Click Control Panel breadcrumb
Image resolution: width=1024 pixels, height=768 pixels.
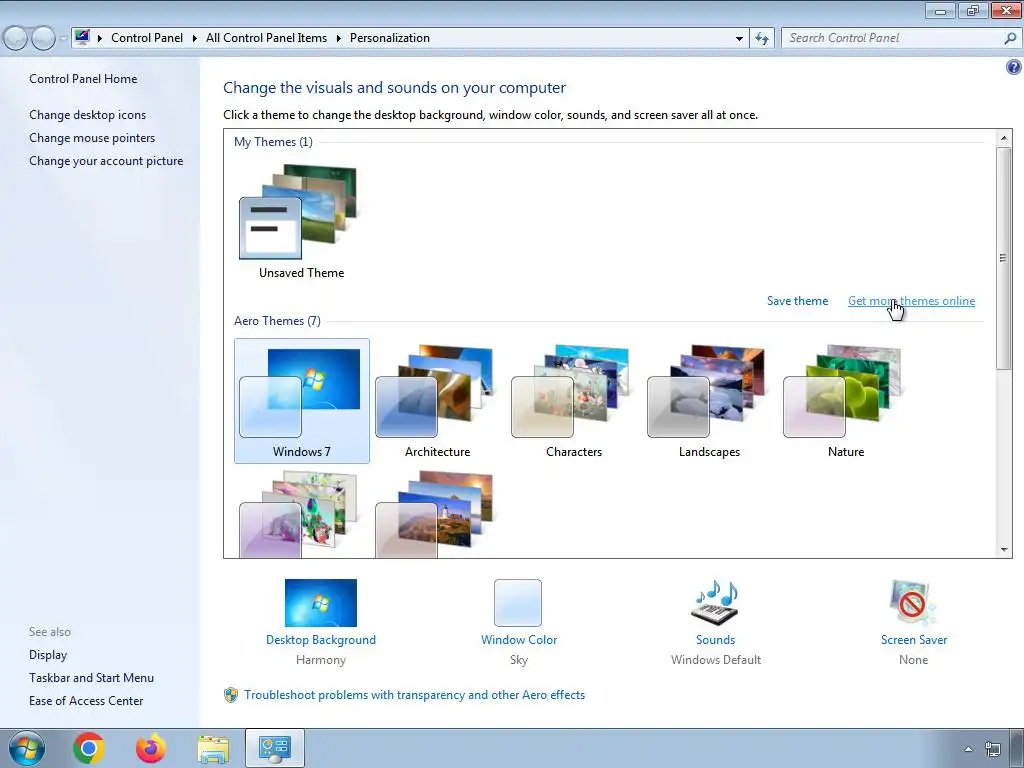tap(147, 38)
